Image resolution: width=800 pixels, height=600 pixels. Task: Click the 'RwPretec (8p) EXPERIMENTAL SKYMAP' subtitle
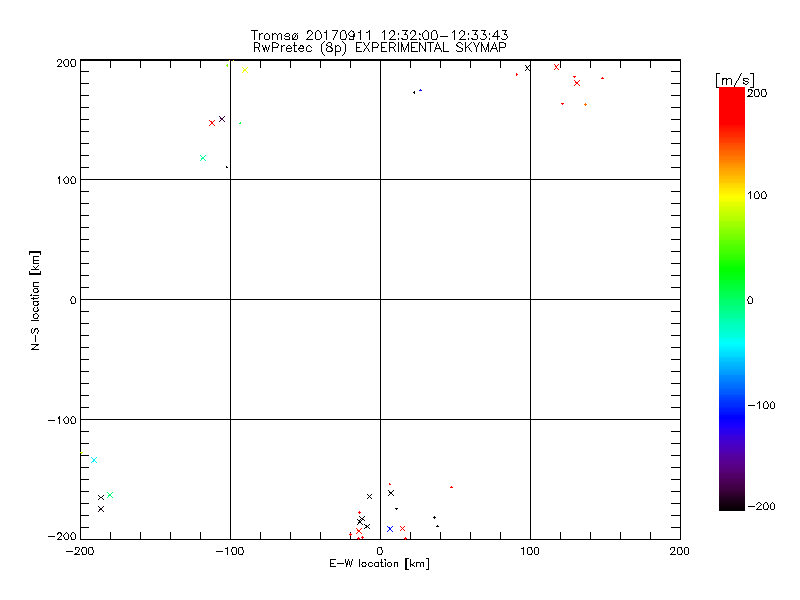[380, 47]
